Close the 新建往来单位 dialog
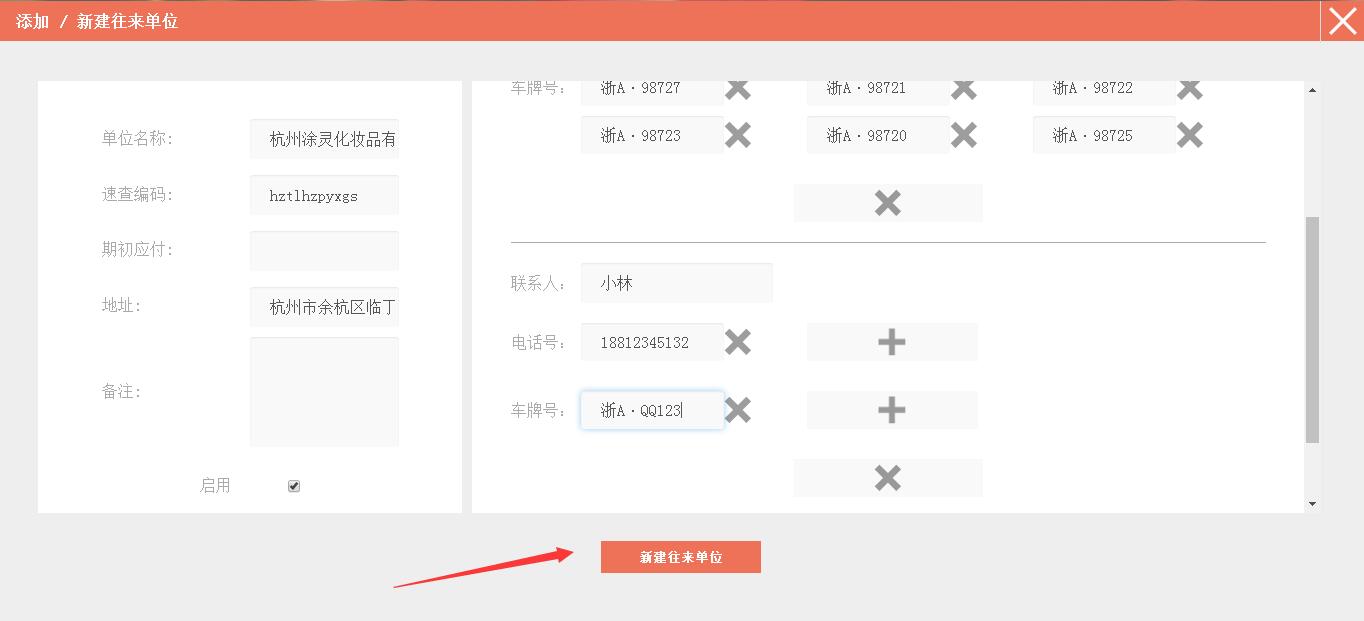The height and width of the screenshot is (621, 1364). 1342,21
